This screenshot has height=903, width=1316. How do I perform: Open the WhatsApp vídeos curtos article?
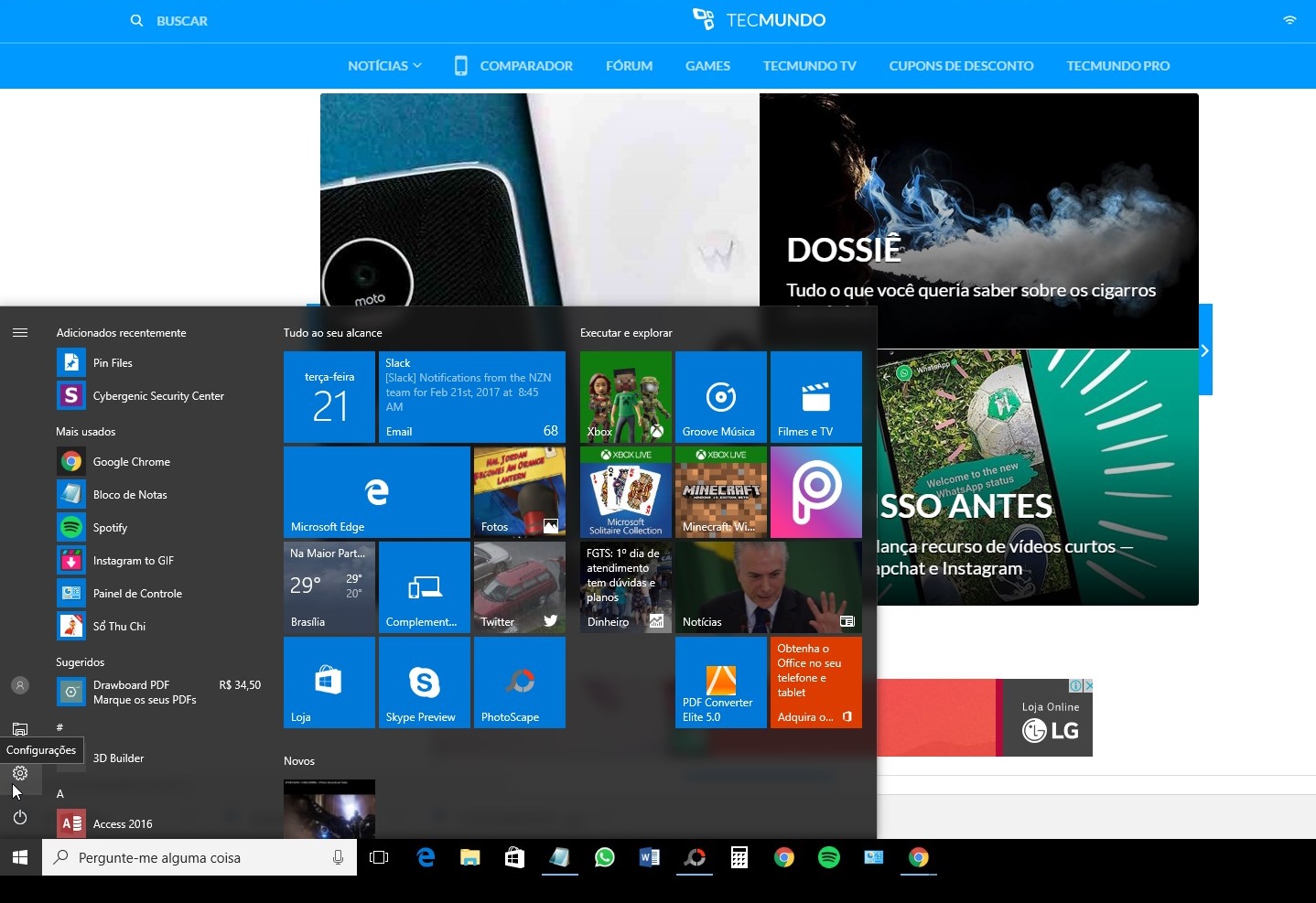pyautogui.click(x=1038, y=478)
